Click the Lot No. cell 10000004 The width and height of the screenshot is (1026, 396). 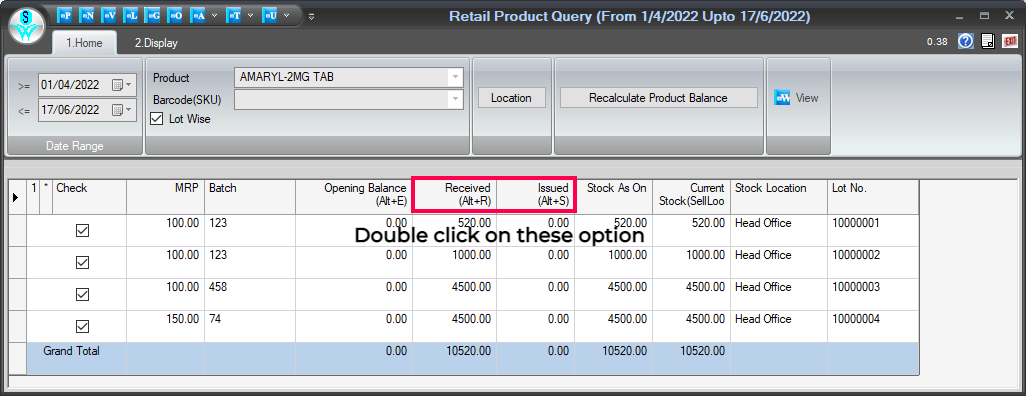tap(873, 327)
